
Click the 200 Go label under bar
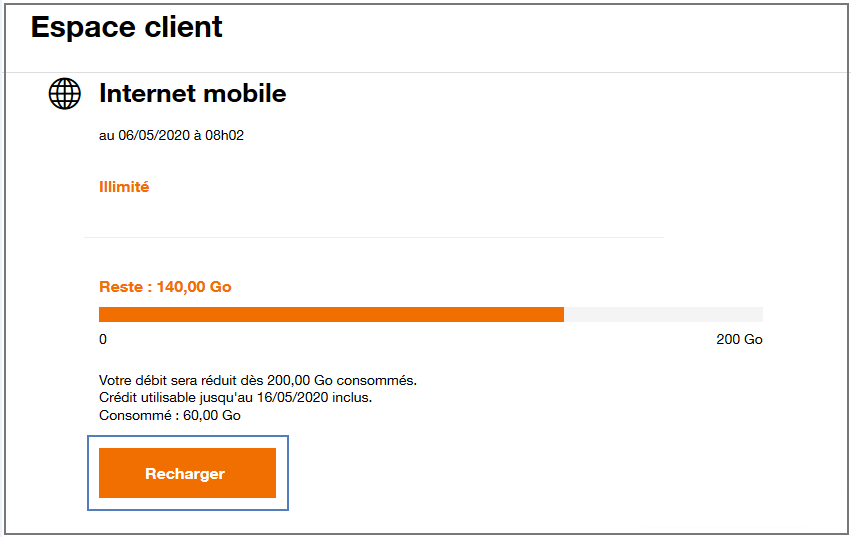pyautogui.click(x=739, y=339)
